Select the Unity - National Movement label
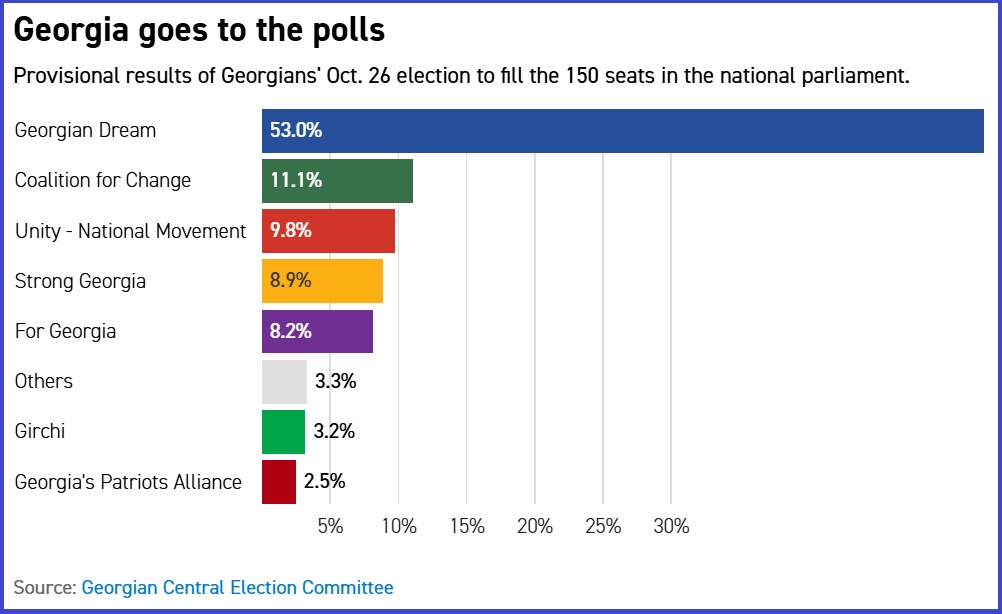Screen dimensions: 1002x614 point(130,231)
